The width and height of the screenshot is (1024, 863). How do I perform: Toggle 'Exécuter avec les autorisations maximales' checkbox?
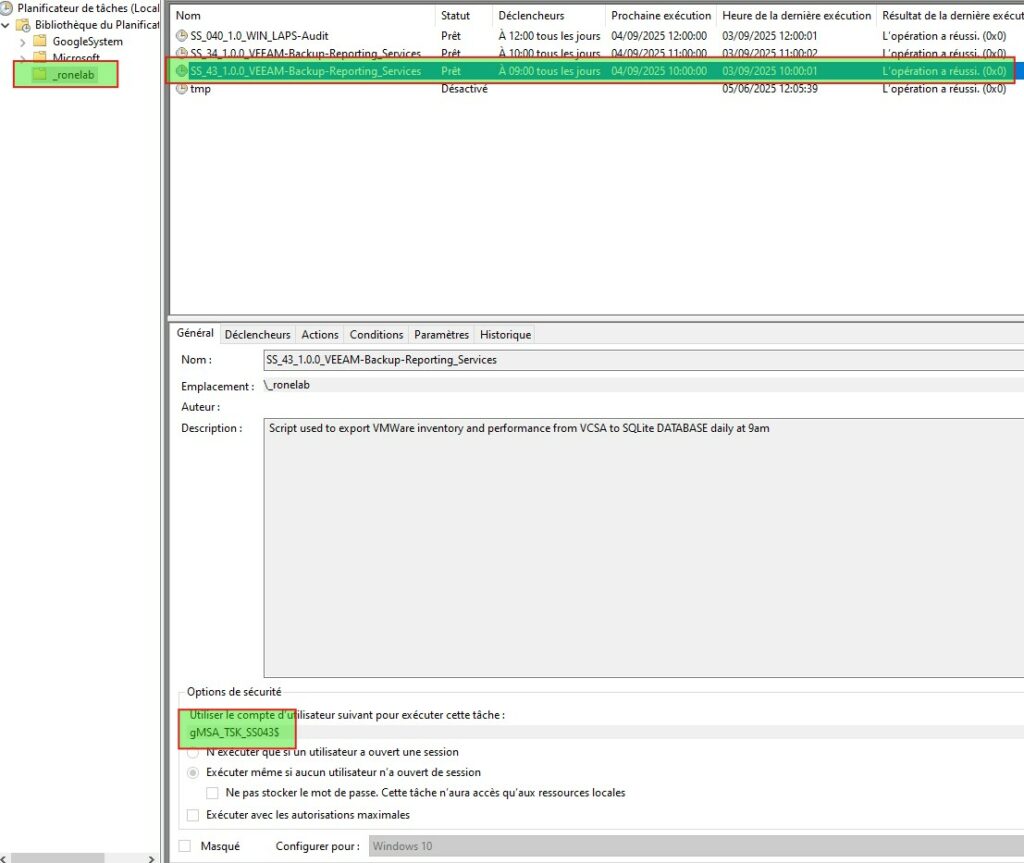click(194, 815)
